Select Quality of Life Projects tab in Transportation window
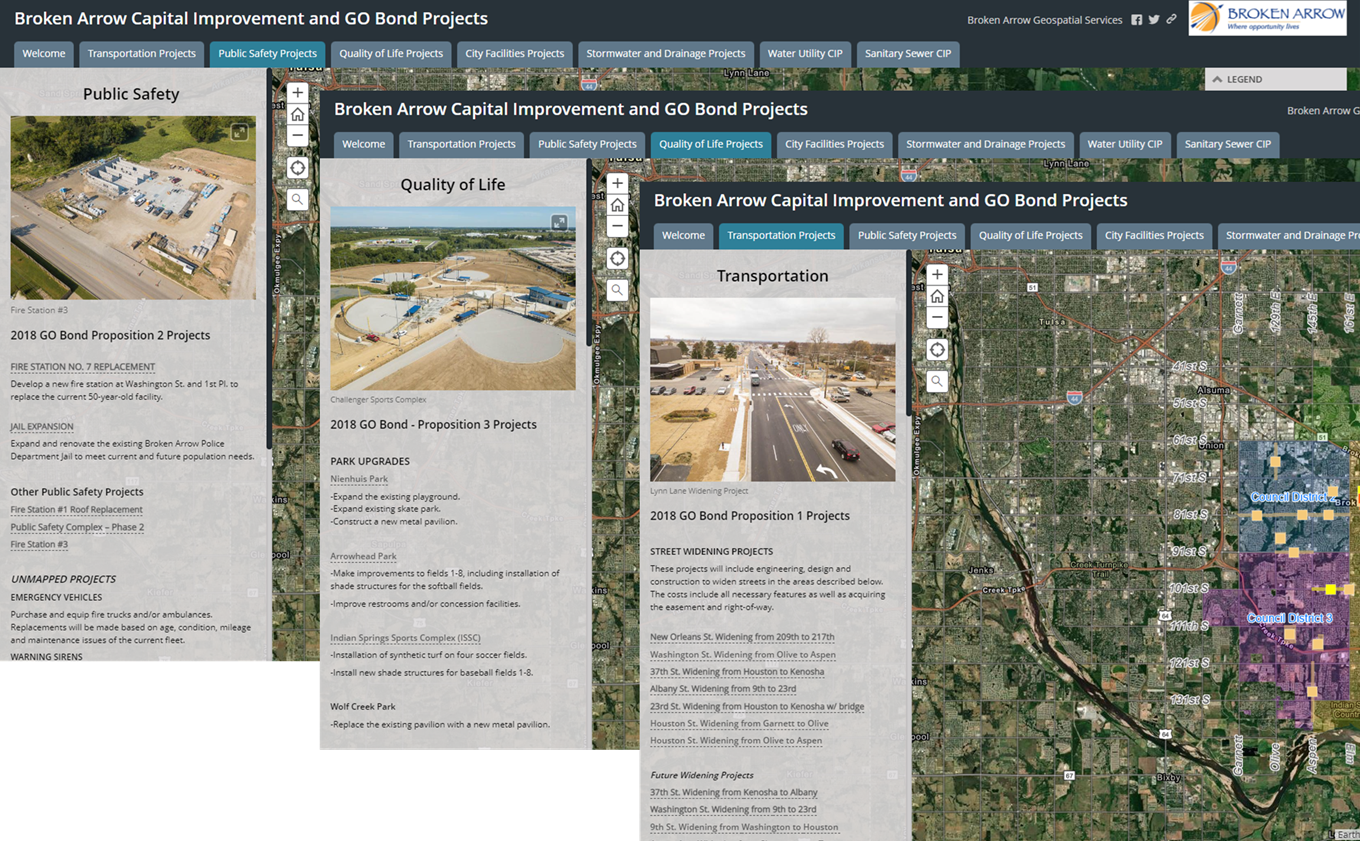 pos(1030,236)
